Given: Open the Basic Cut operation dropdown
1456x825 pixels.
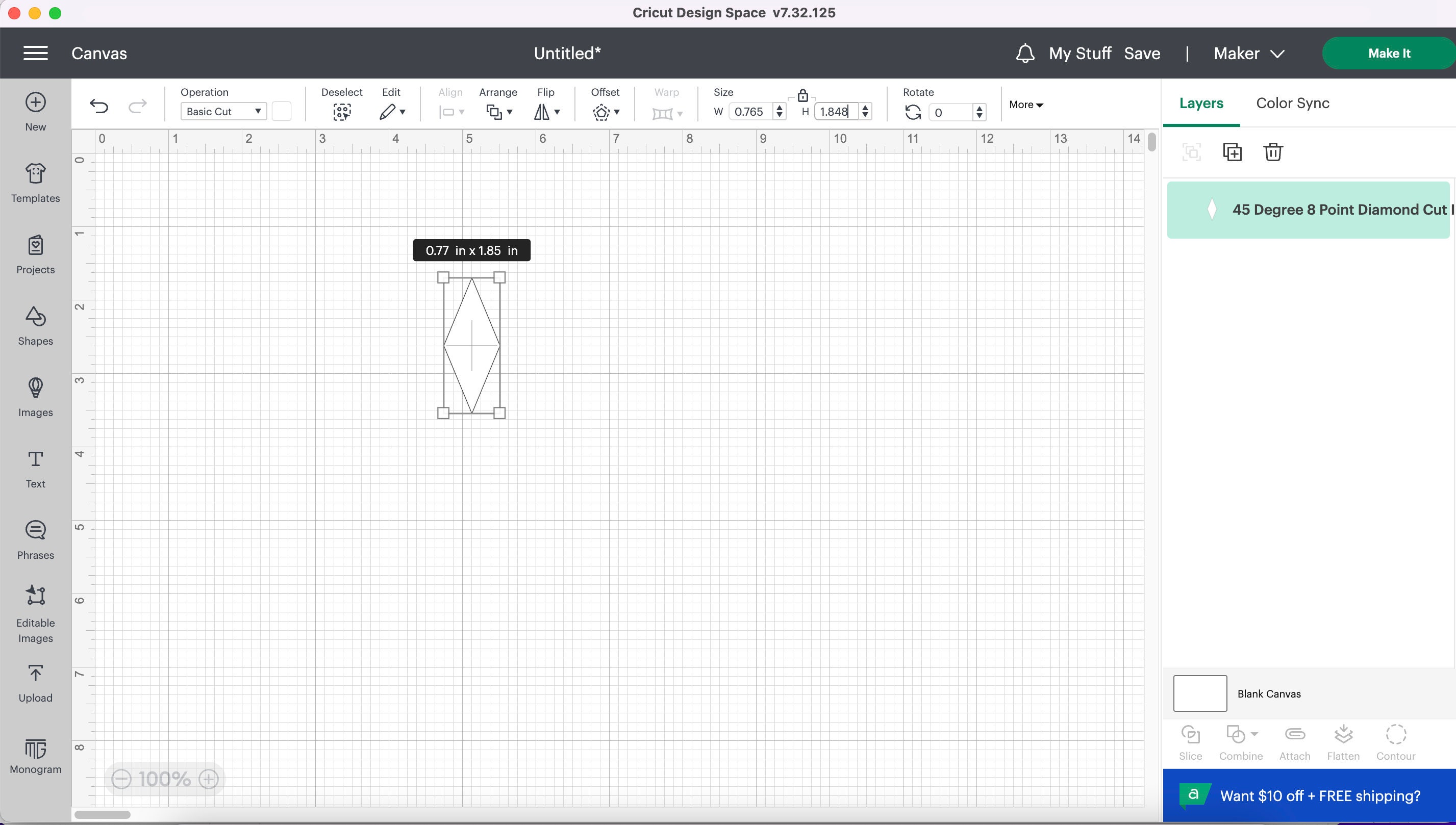Looking at the screenshot, I should 223,111.
